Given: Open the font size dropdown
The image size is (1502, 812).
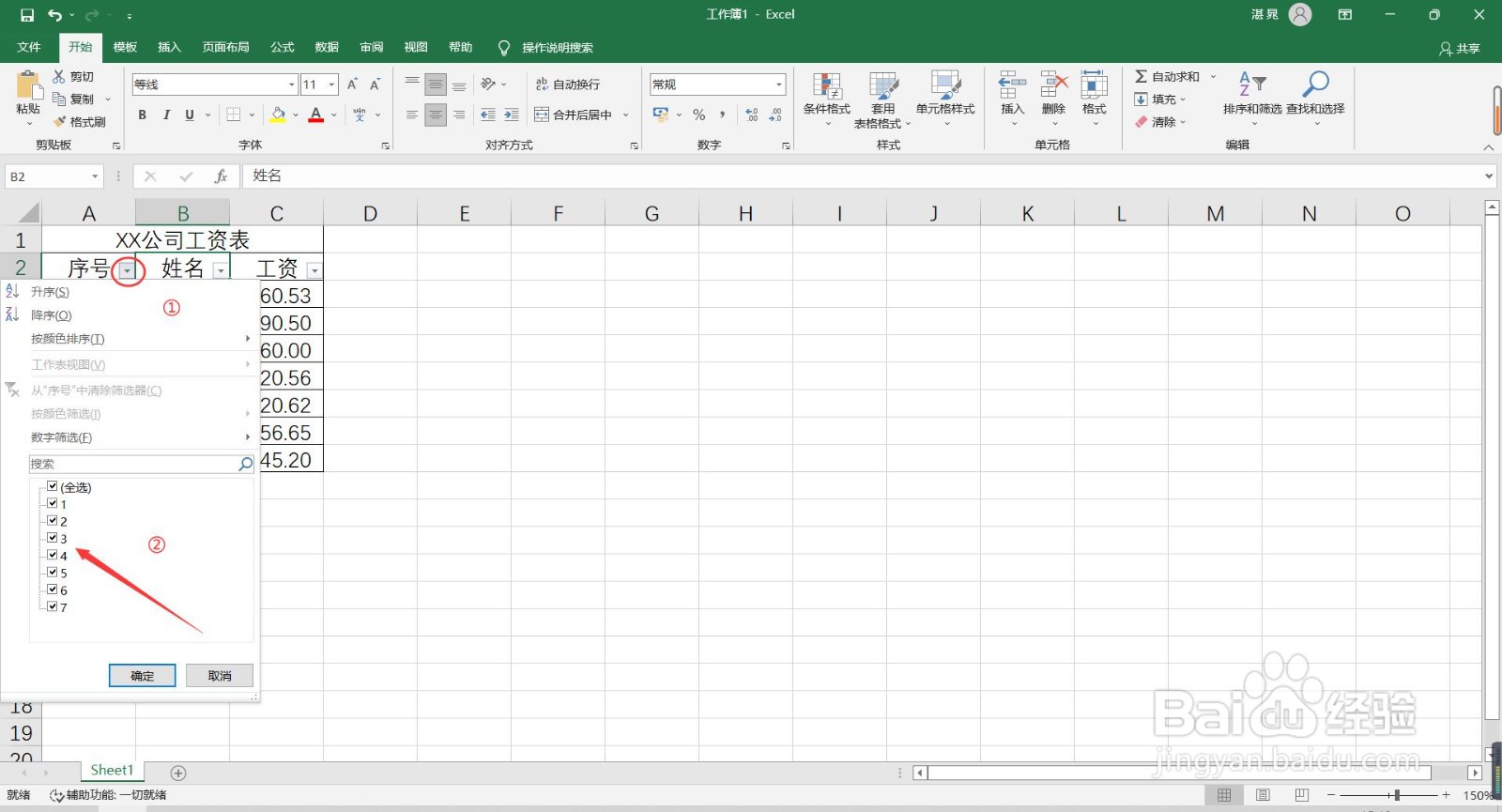Looking at the screenshot, I should pos(332,84).
